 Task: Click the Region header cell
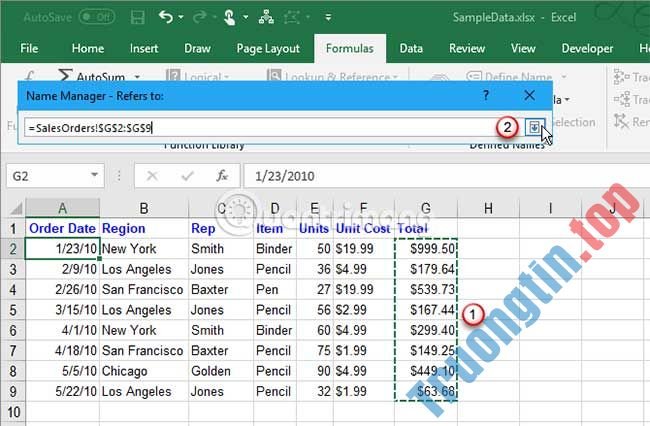tap(144, 228)
